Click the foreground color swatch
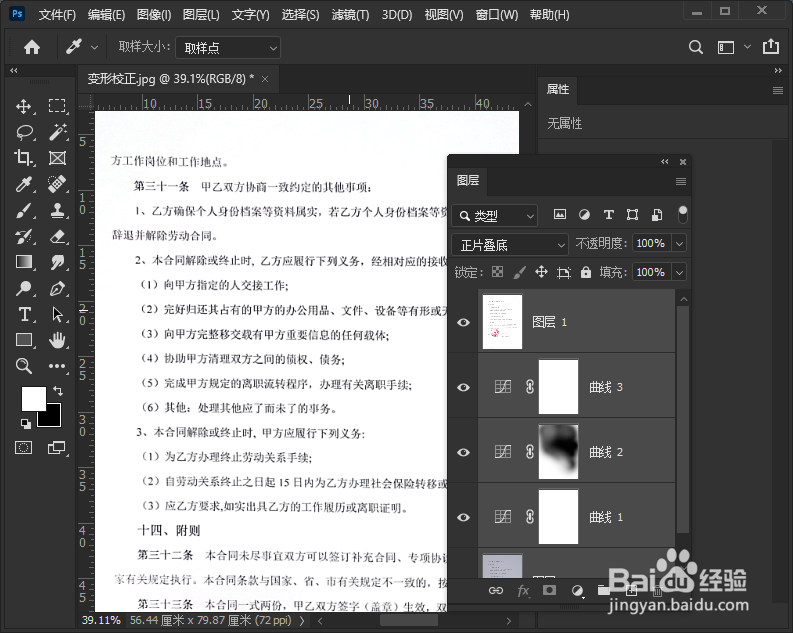This screenshot has width=793, height=633. click(33, 399)
